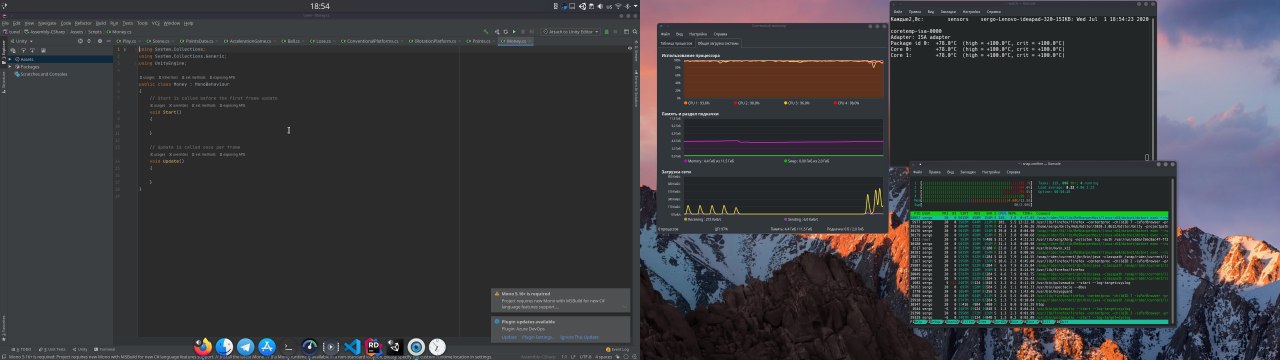
Task: Click the Plugin Settings link
Action: (x=538, y=337)
